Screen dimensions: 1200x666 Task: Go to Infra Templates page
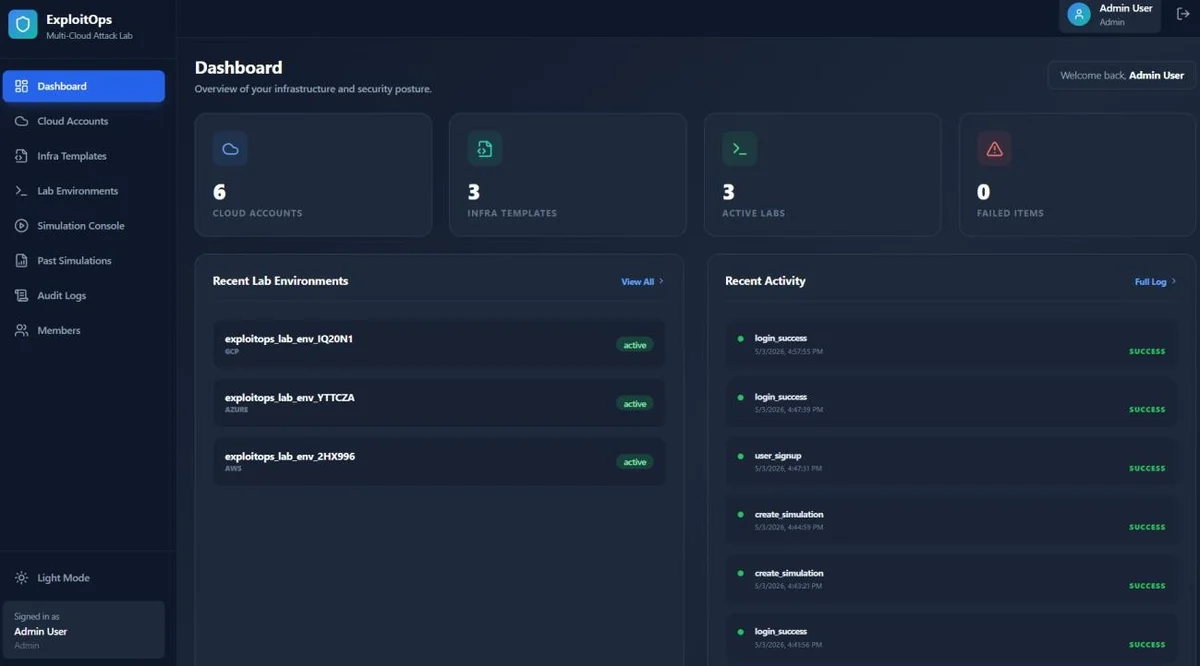(84, 156)
